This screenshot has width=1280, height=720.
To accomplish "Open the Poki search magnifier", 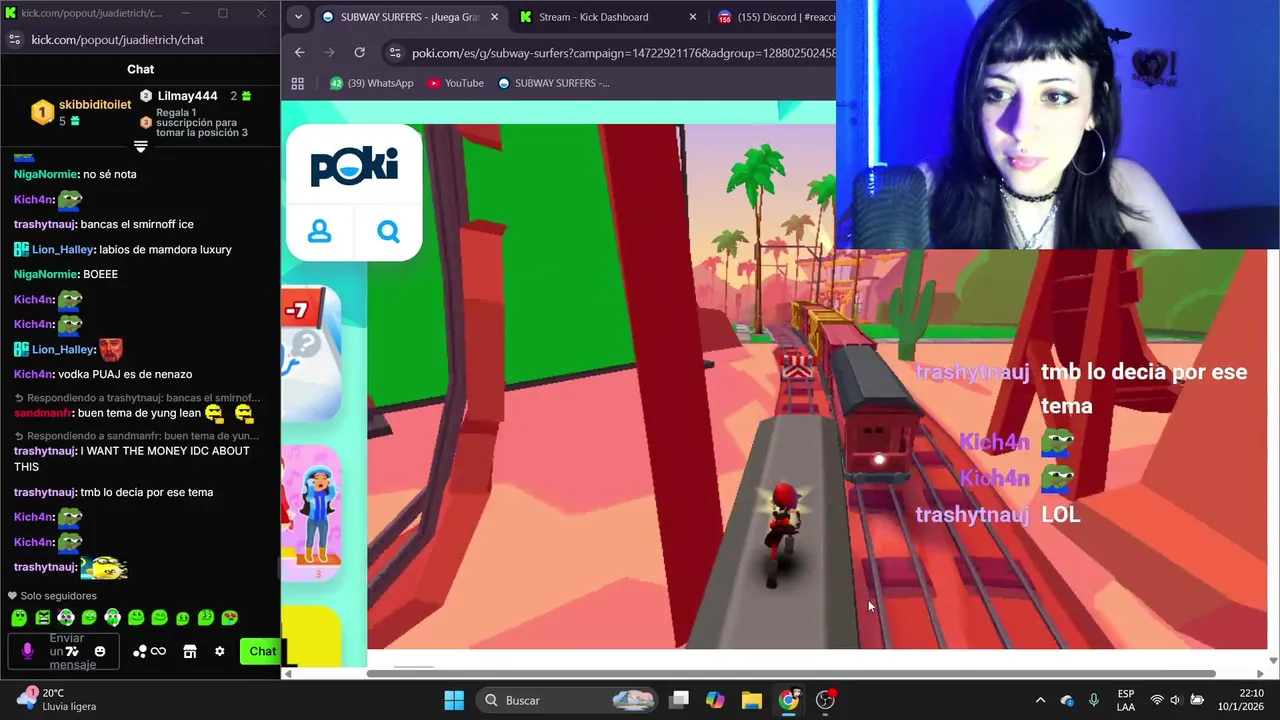I will tap(388, 232).
